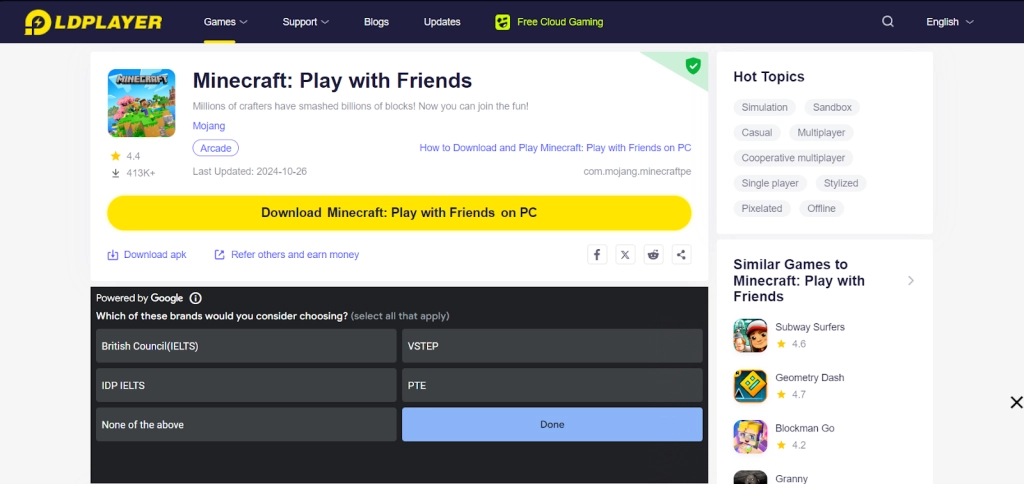Share on Reddit icon
The image size is (1024, 484).
[653, 255]
